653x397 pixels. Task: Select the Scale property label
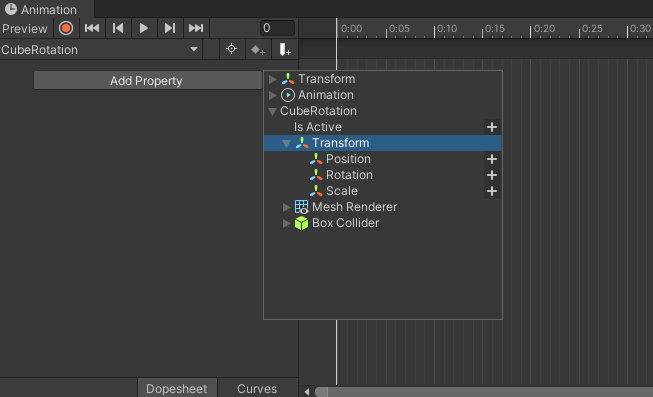tap(342, 191)
